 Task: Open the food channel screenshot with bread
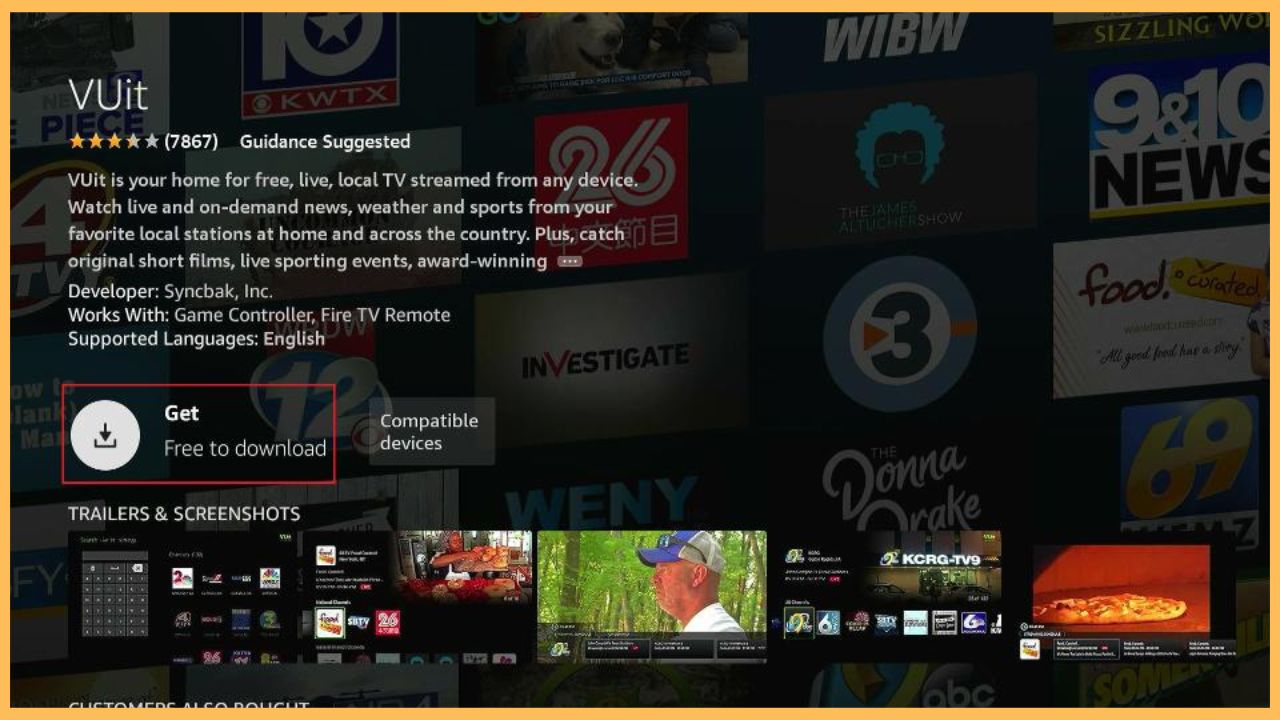click(x=417, y=597)
